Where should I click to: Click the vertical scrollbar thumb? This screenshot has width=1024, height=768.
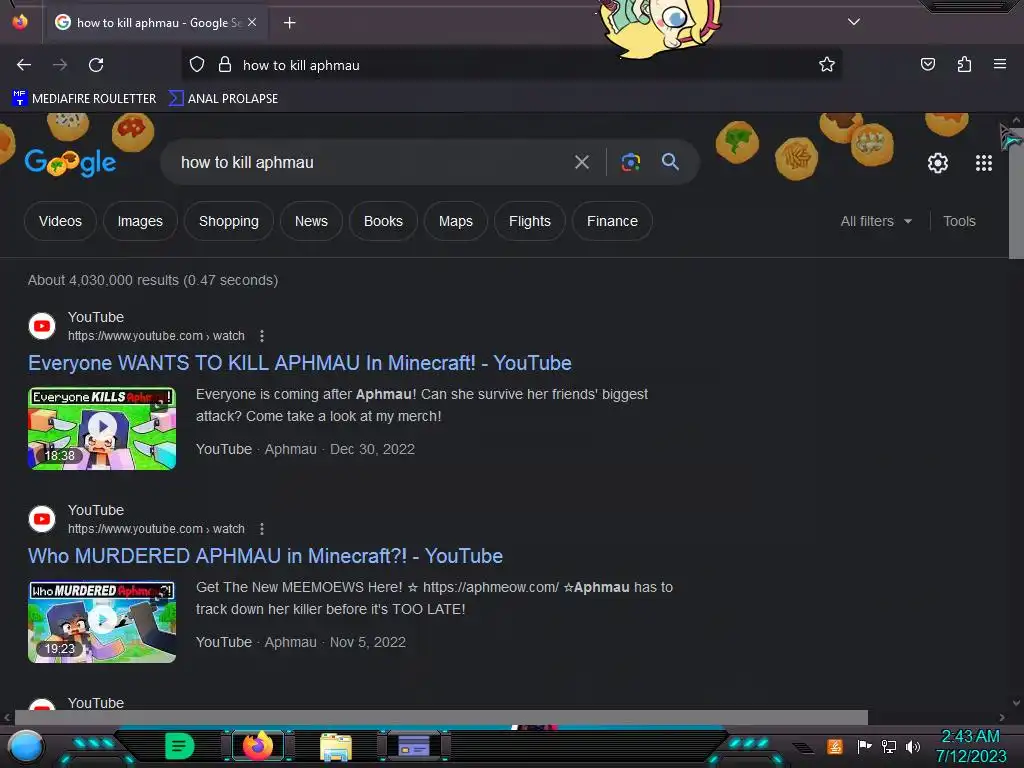pos(1016,193)
